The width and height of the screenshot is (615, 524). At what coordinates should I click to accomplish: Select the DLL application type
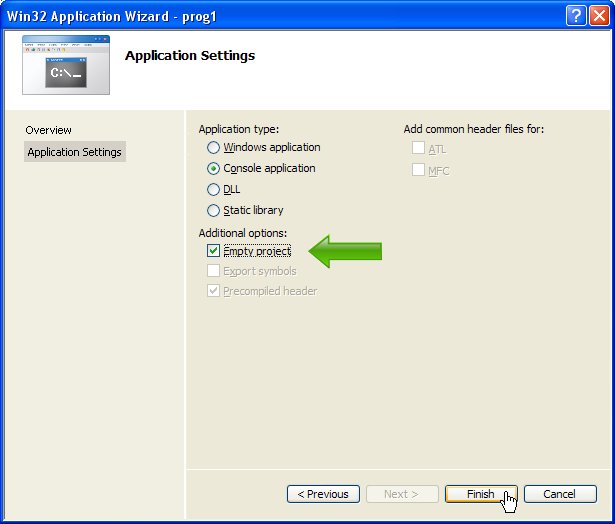(x=213, y=189)
